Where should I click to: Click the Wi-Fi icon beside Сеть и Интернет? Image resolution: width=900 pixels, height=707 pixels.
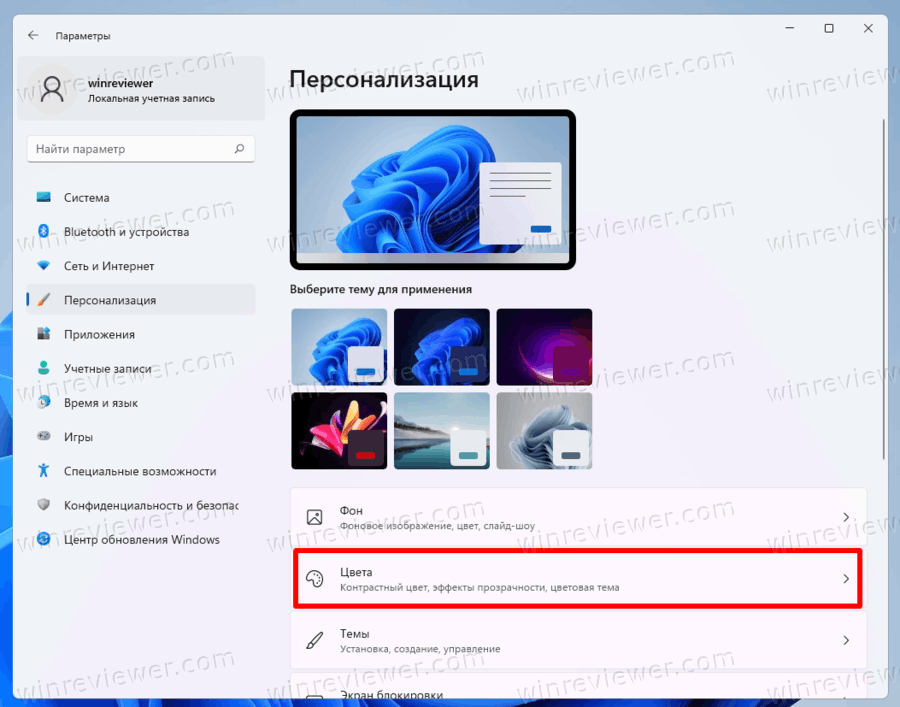pyautogui.click(x=44, y=266)
